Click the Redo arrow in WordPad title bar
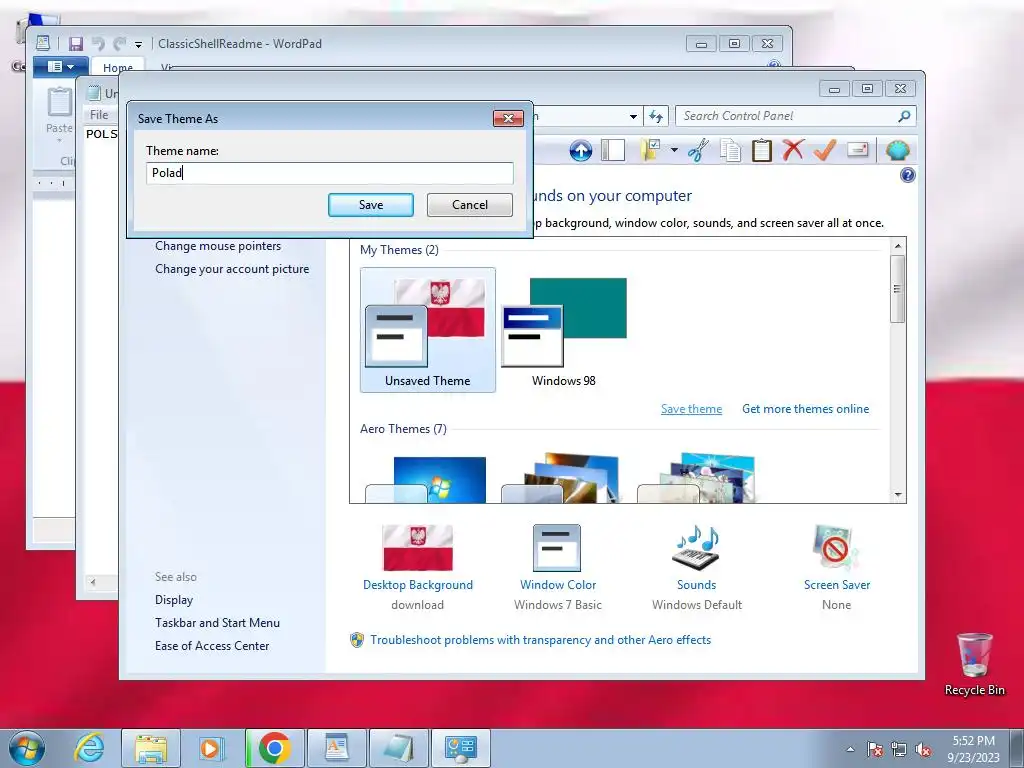 pos(119,44)
